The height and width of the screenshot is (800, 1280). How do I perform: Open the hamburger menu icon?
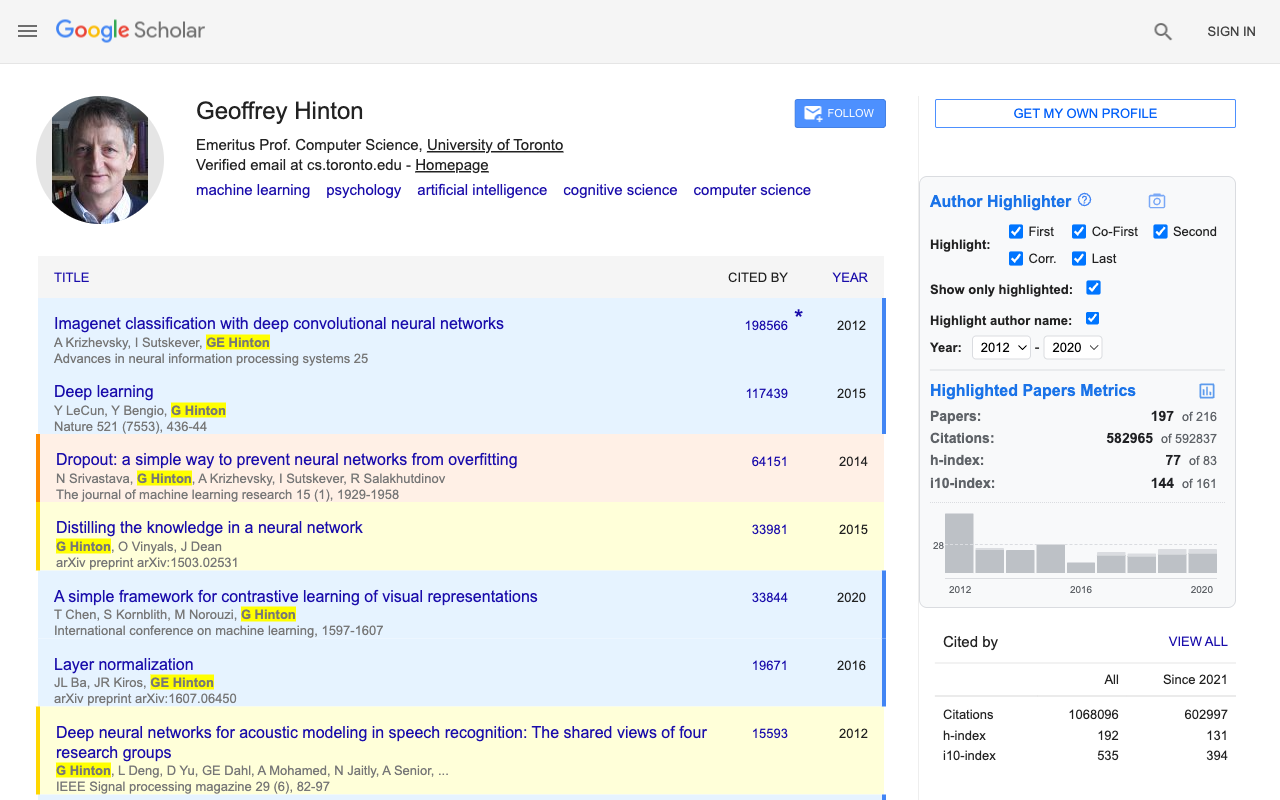(27, 31)
